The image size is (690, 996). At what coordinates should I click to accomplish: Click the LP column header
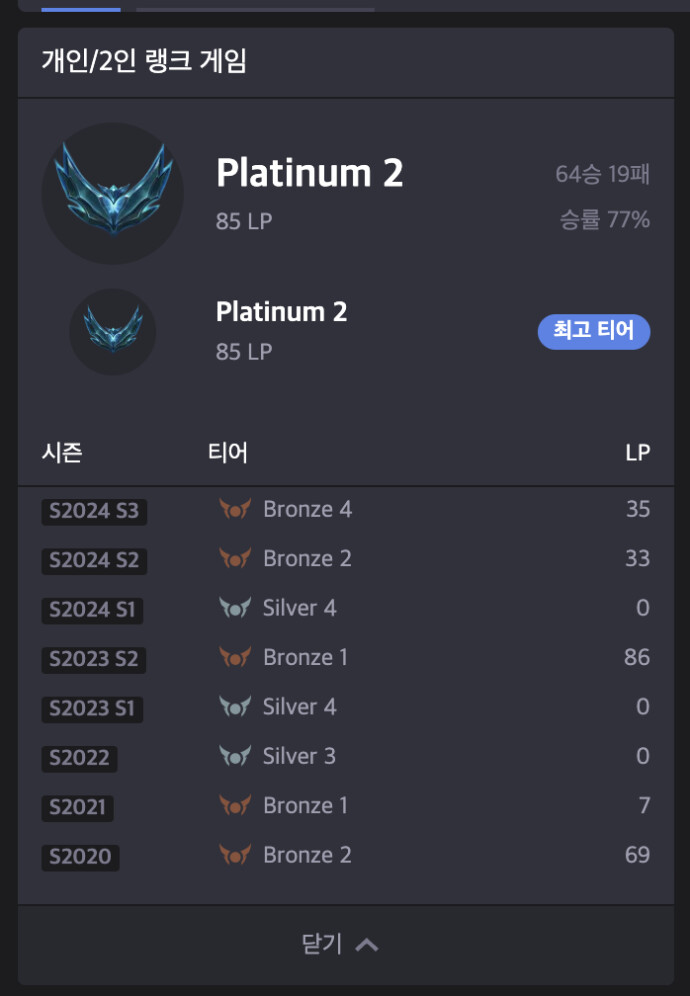click(x=637, y=453)
